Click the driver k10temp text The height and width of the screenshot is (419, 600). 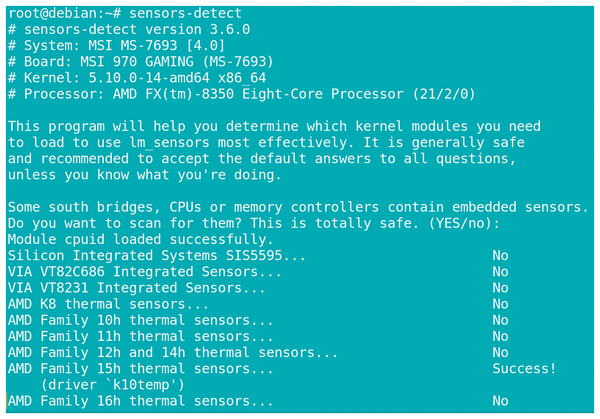click(112, 385)
